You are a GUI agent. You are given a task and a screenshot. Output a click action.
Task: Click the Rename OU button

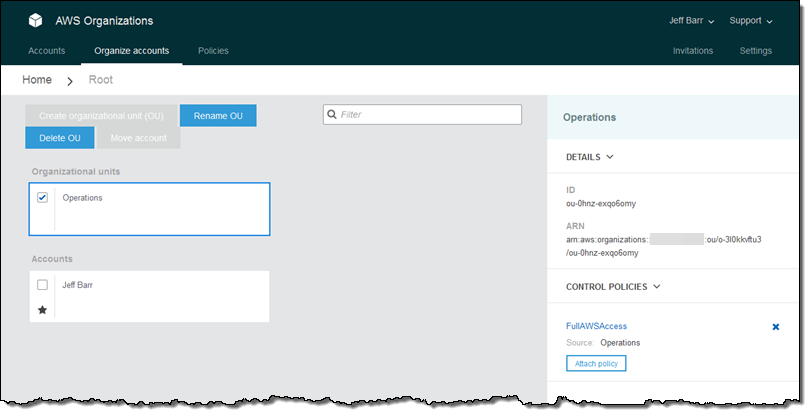(x=218, y=116)
